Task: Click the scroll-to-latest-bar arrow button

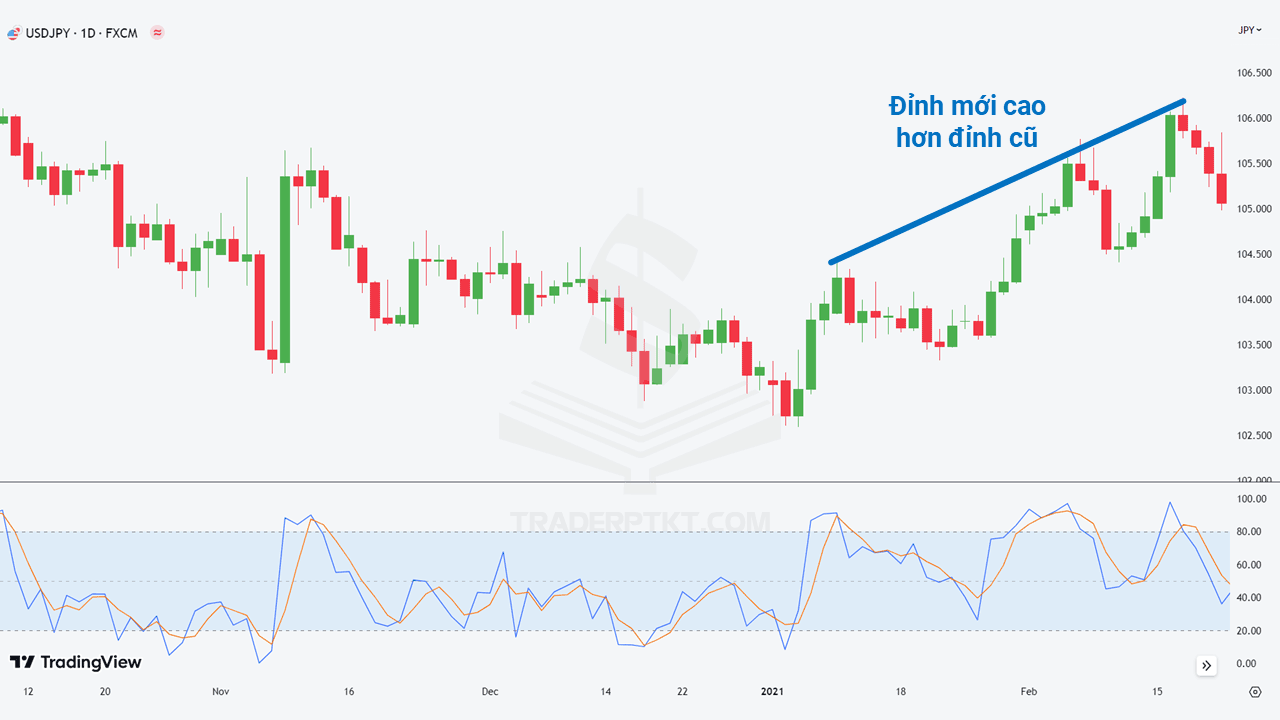Action: [x=1206, y=666]
